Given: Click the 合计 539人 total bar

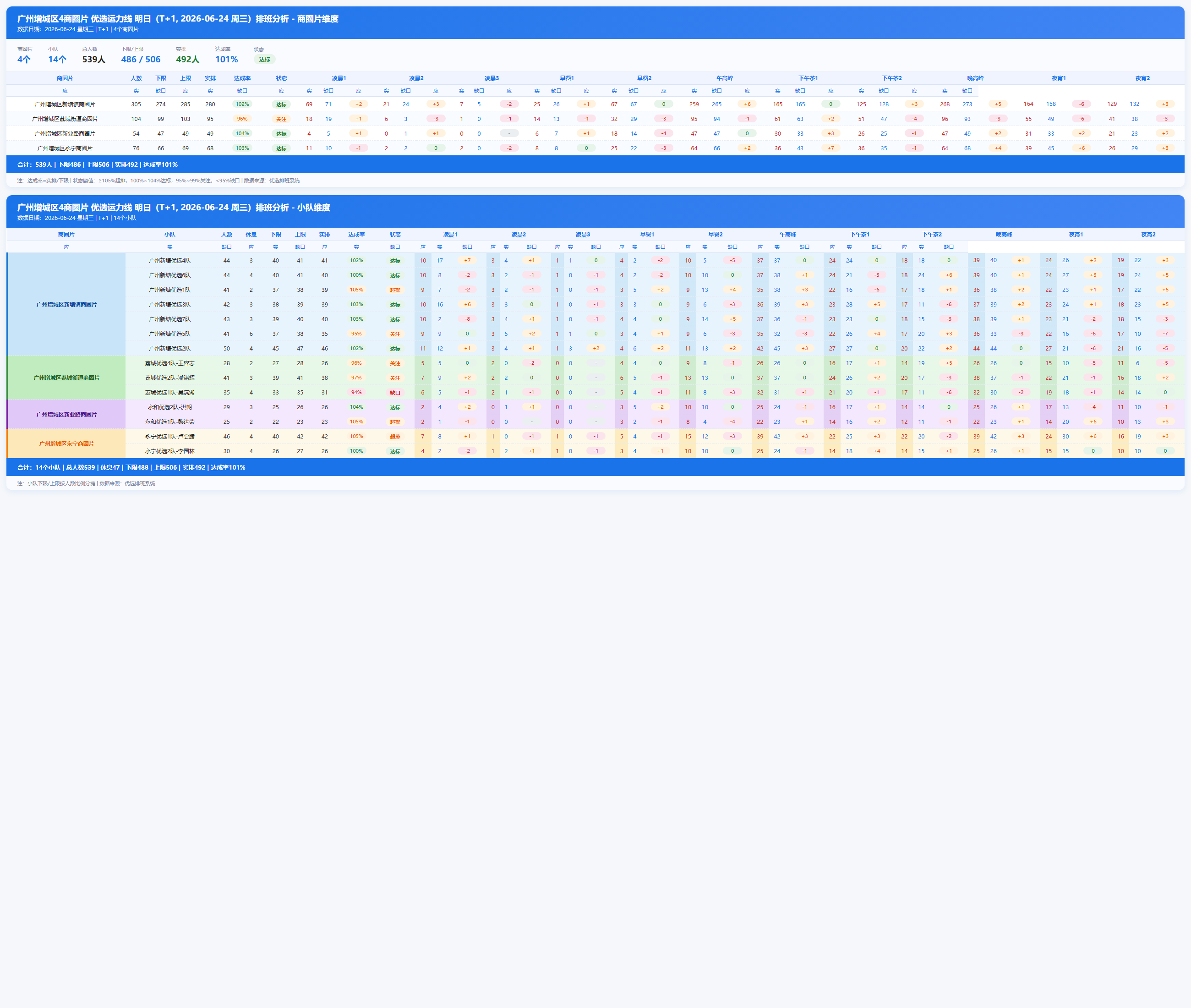Looking at the screenshot, I should (595, 164).
